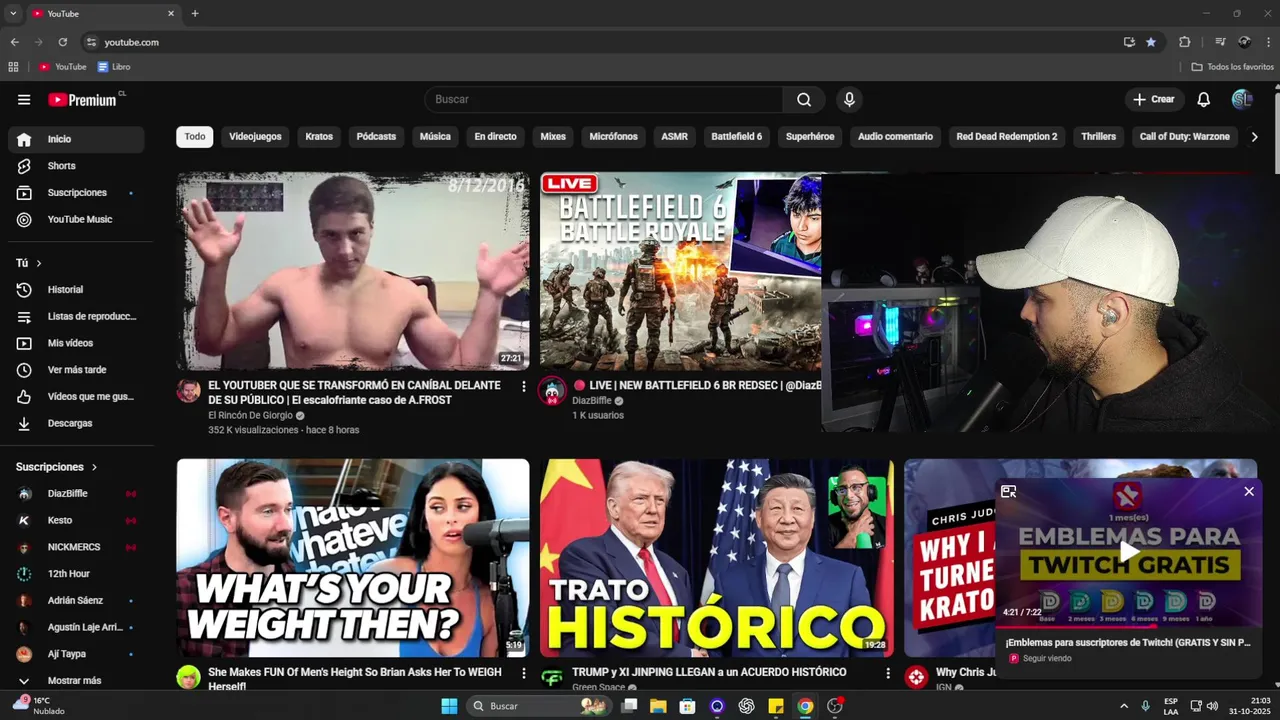Open 12th Hour subscription channel

(76, 574)
